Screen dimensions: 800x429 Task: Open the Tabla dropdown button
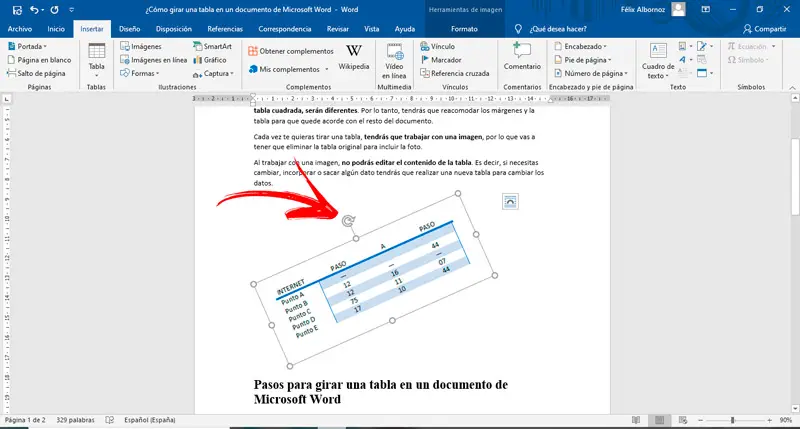pos(96,60)
